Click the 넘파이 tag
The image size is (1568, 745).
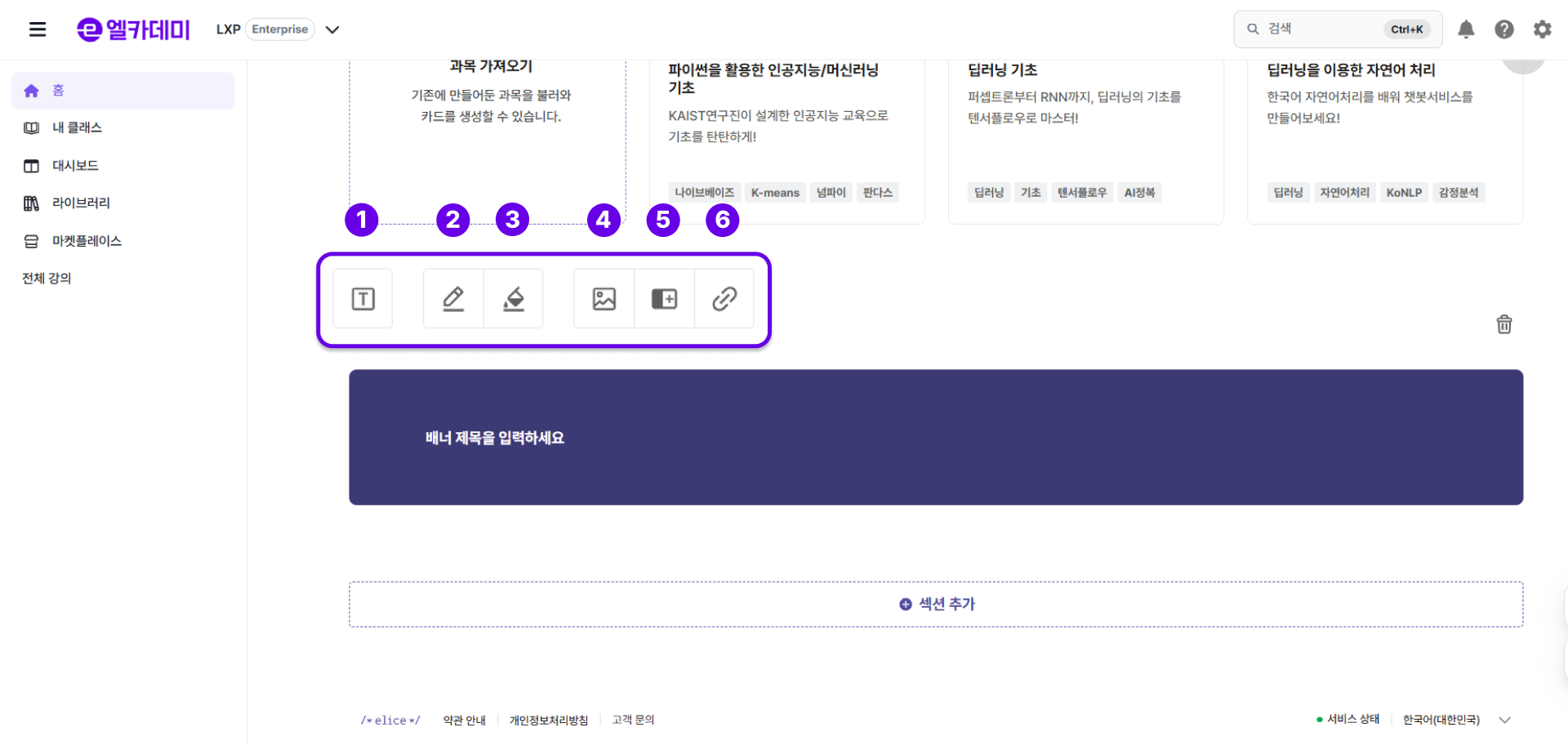point(831,193)
